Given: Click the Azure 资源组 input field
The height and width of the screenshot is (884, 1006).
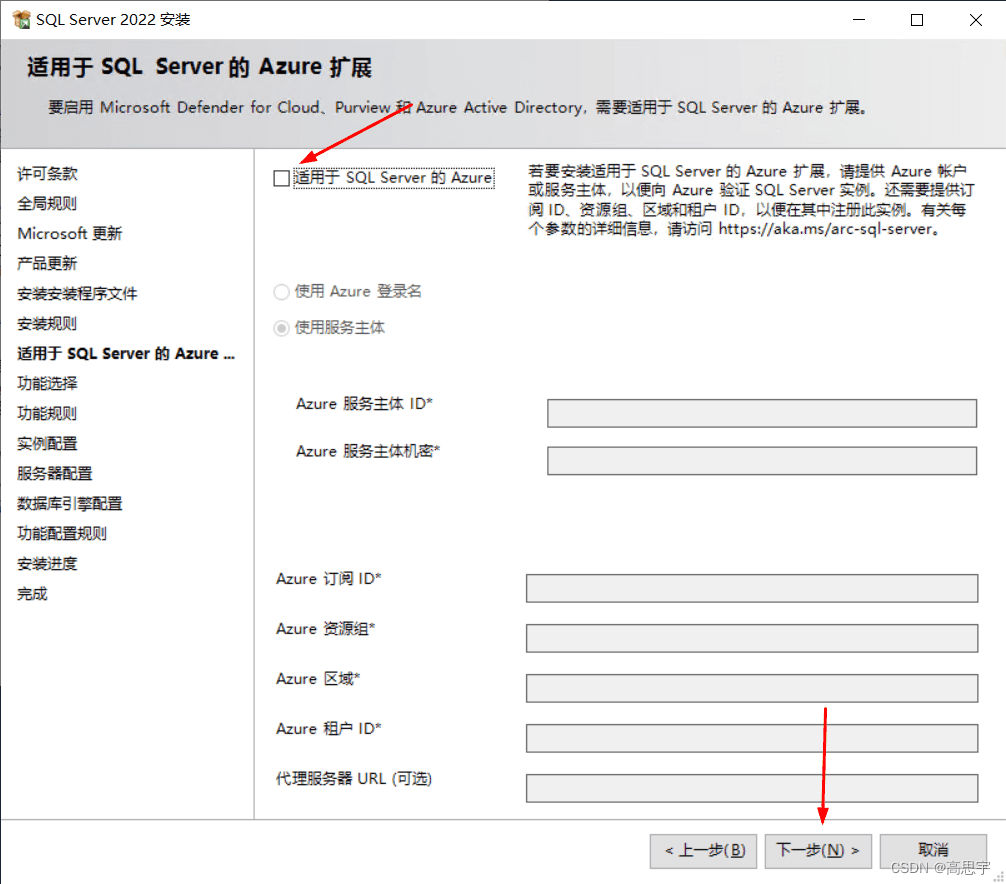Looking at the screenshot, I should (751, 638).
